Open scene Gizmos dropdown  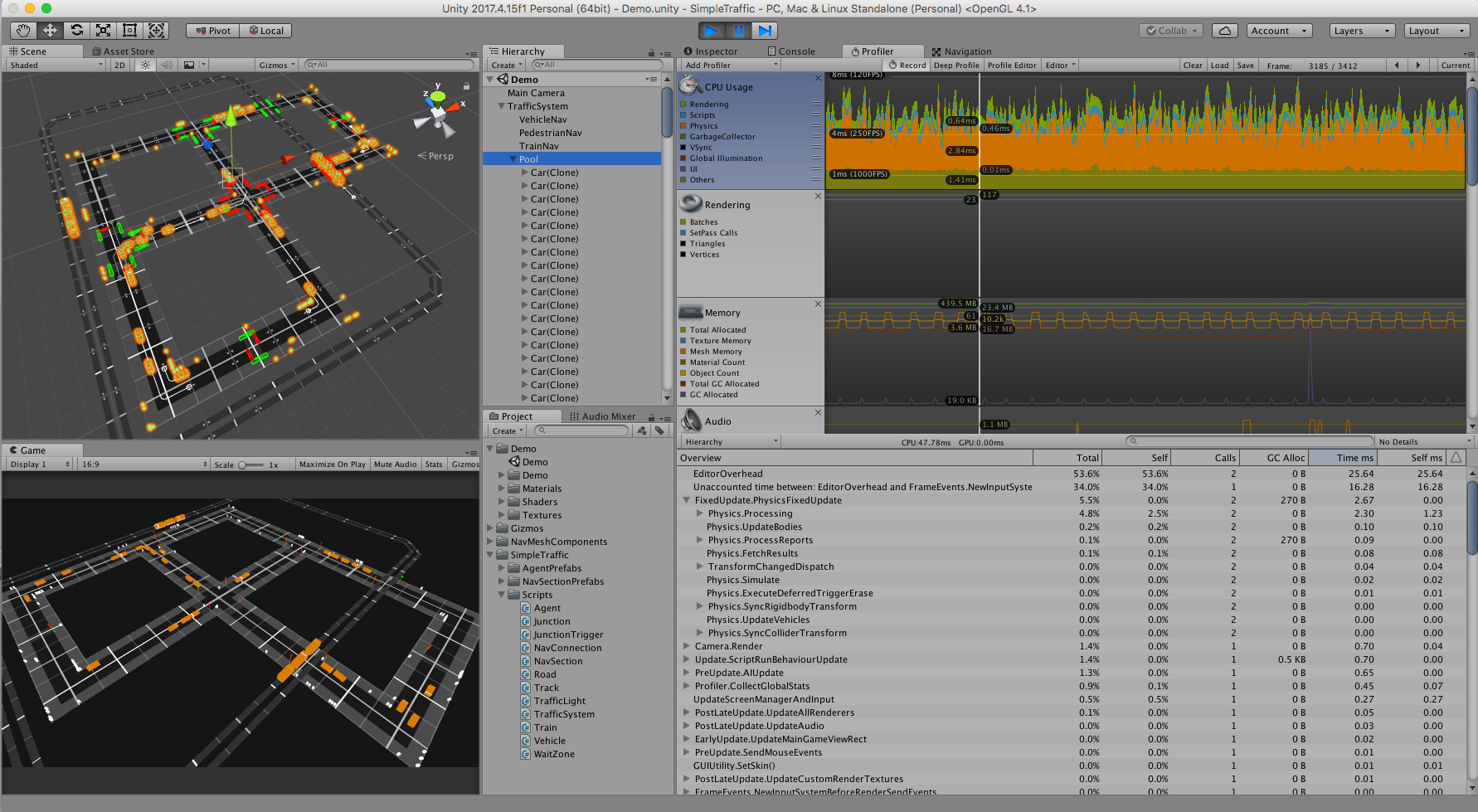277,65
